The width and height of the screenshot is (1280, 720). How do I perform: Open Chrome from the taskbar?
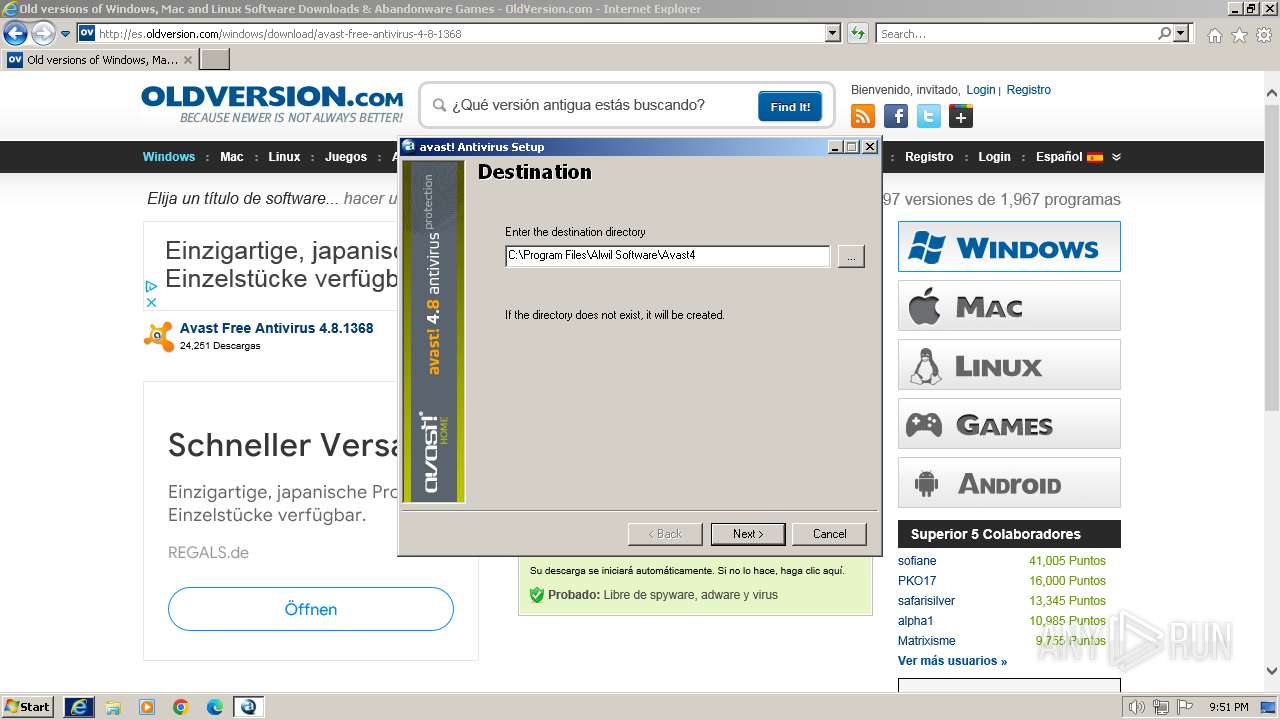coord(181,707)
